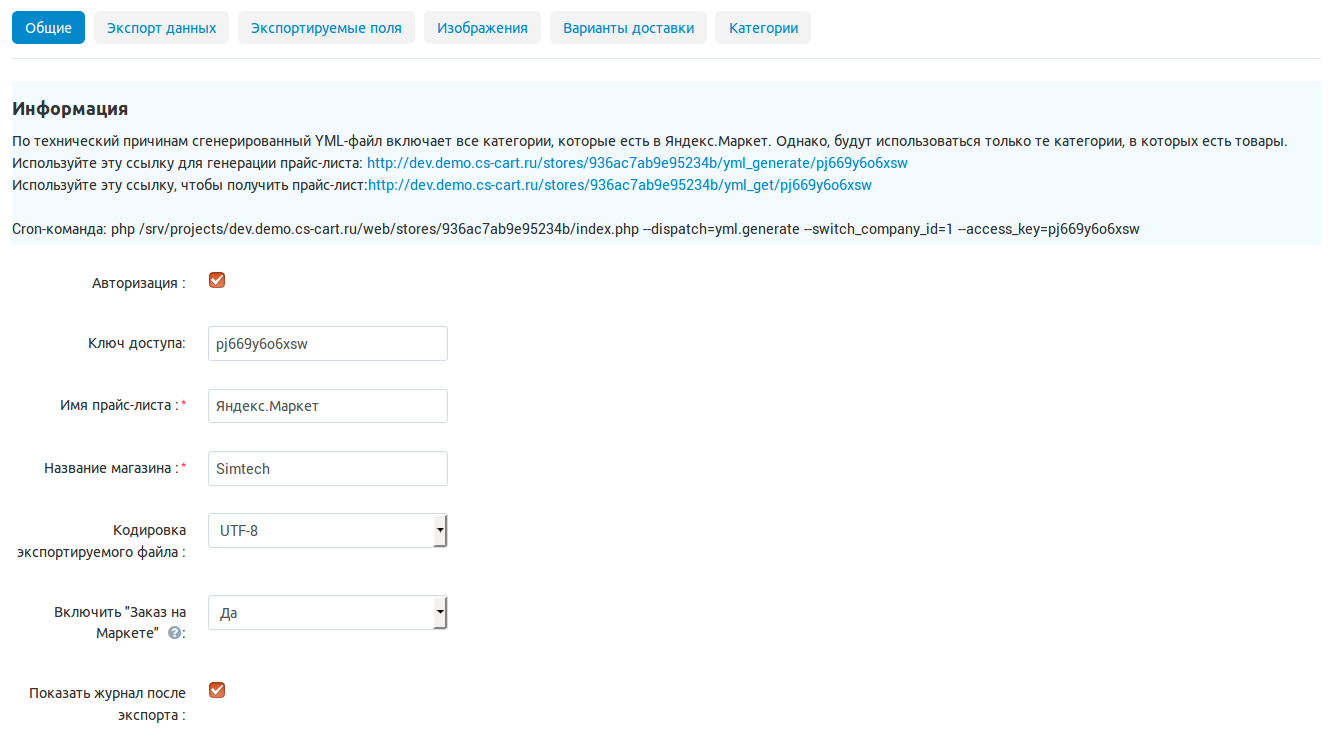Viewport: 1330px width, 730px height.
Task: Select the Варианты доставки tab
Action: pos(628,28)
